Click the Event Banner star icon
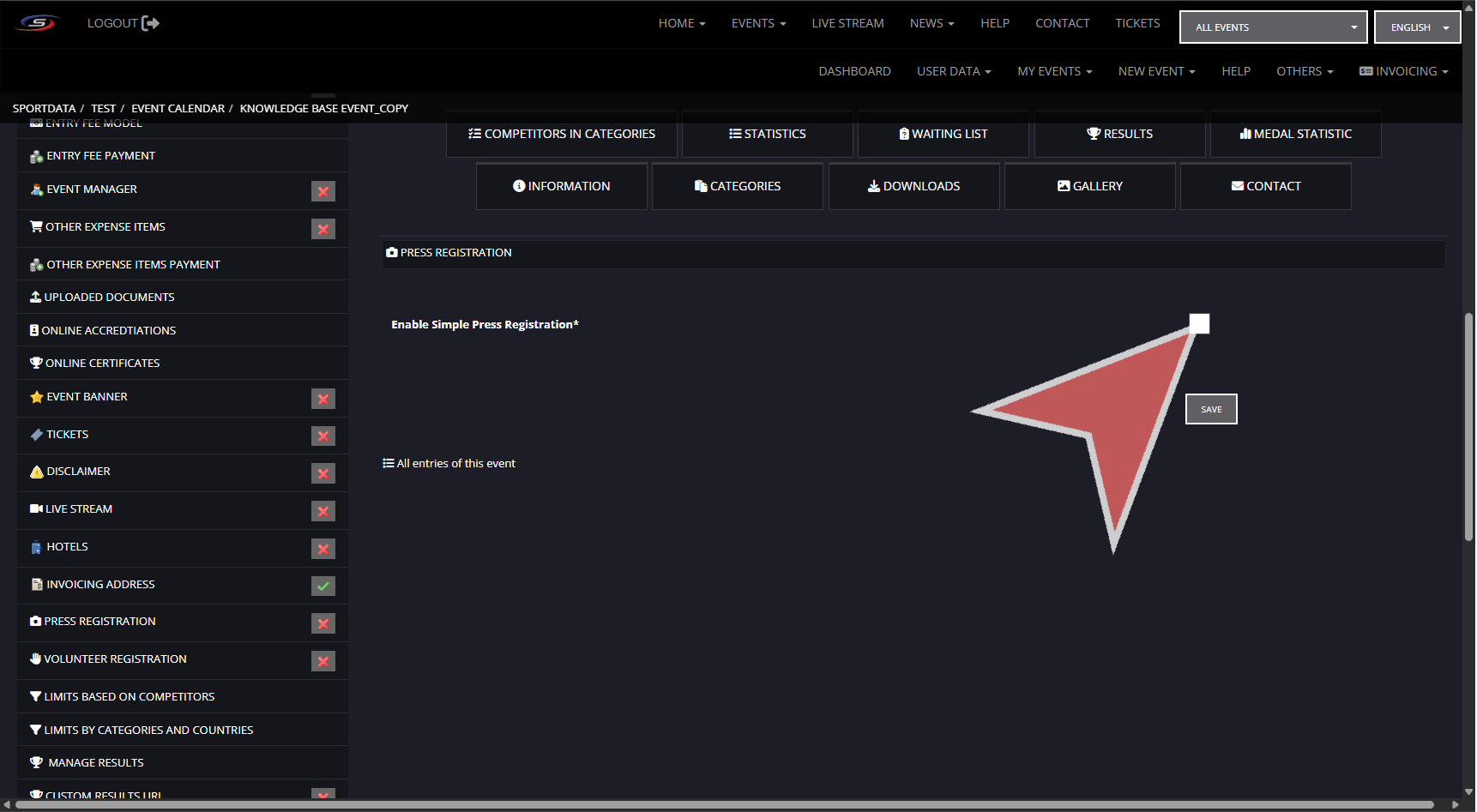Screen dimensions: 1477x812 (36, 397)
